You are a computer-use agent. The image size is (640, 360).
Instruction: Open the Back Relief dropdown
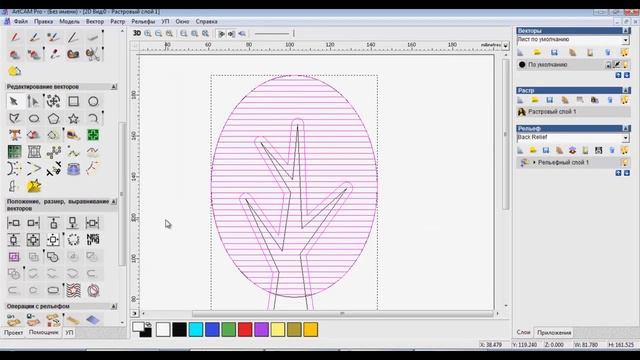point(625,138)
